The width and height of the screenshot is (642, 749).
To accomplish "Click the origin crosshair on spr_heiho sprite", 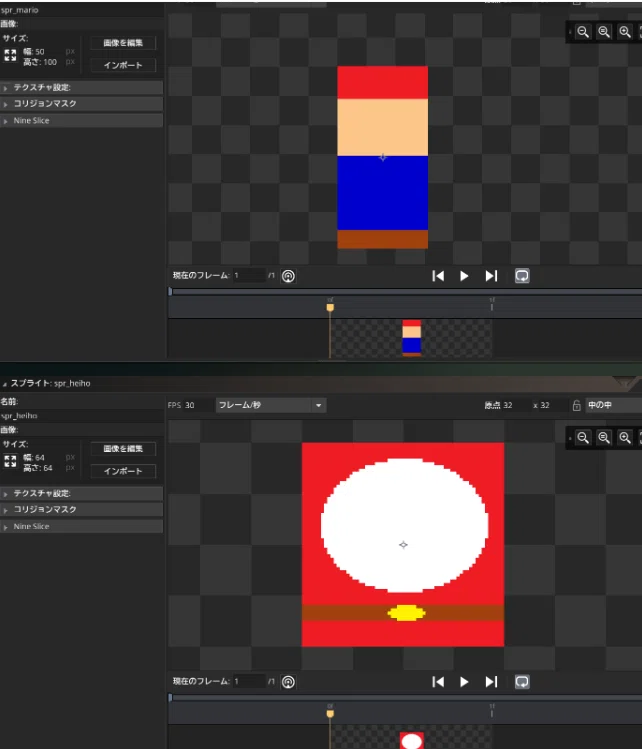I will point(403,545).
